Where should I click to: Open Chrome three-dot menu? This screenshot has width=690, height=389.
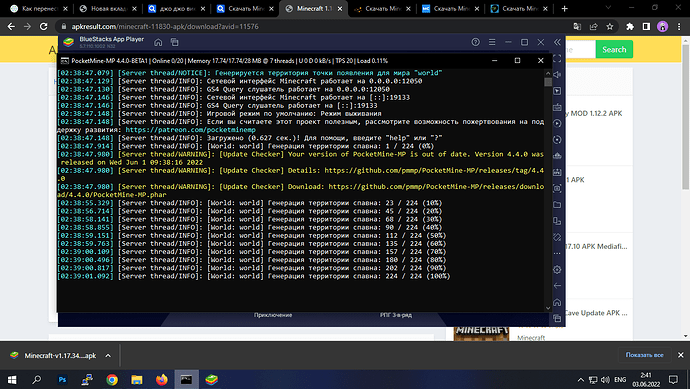679,26
